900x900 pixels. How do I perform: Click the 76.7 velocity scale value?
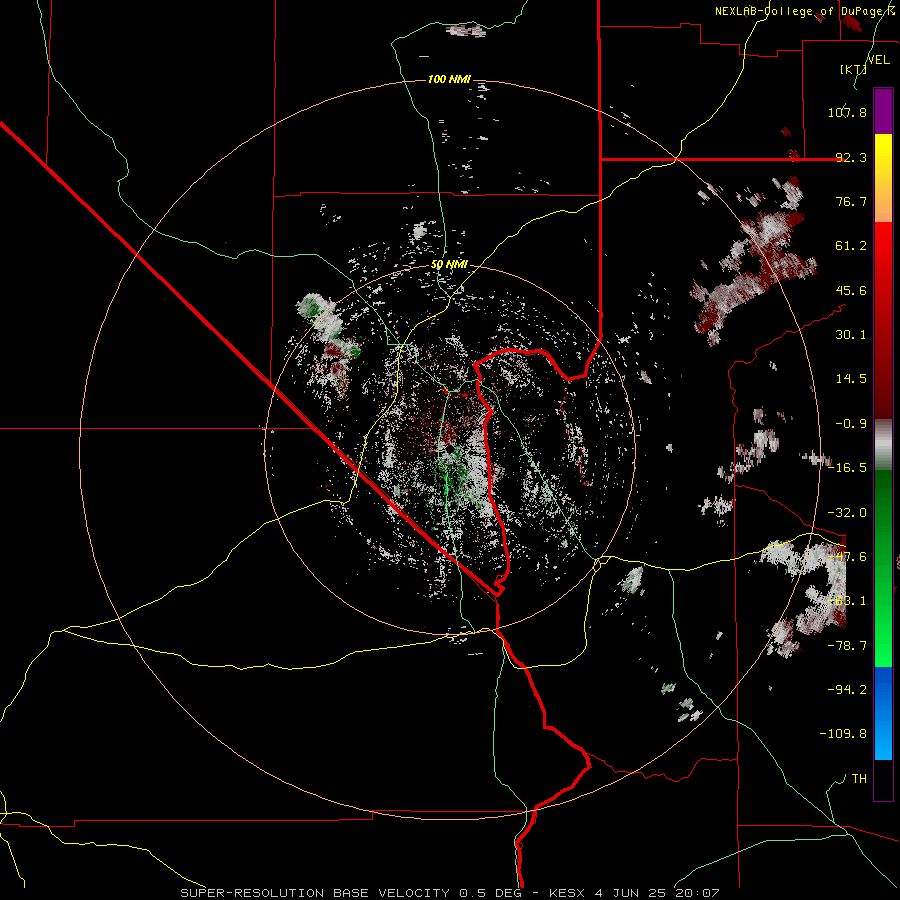point(851,201)
